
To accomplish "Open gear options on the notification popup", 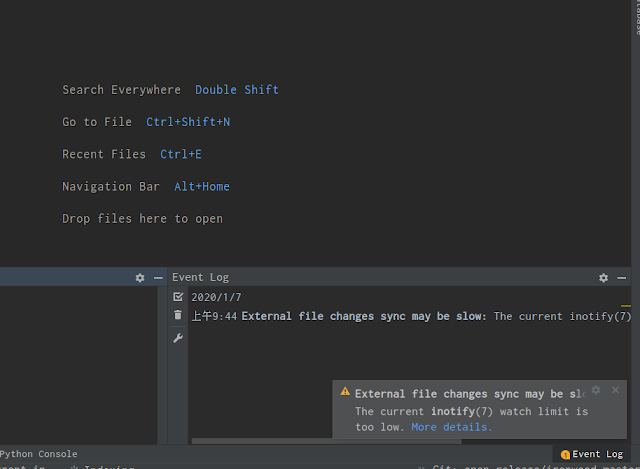I will click(596, 390).
